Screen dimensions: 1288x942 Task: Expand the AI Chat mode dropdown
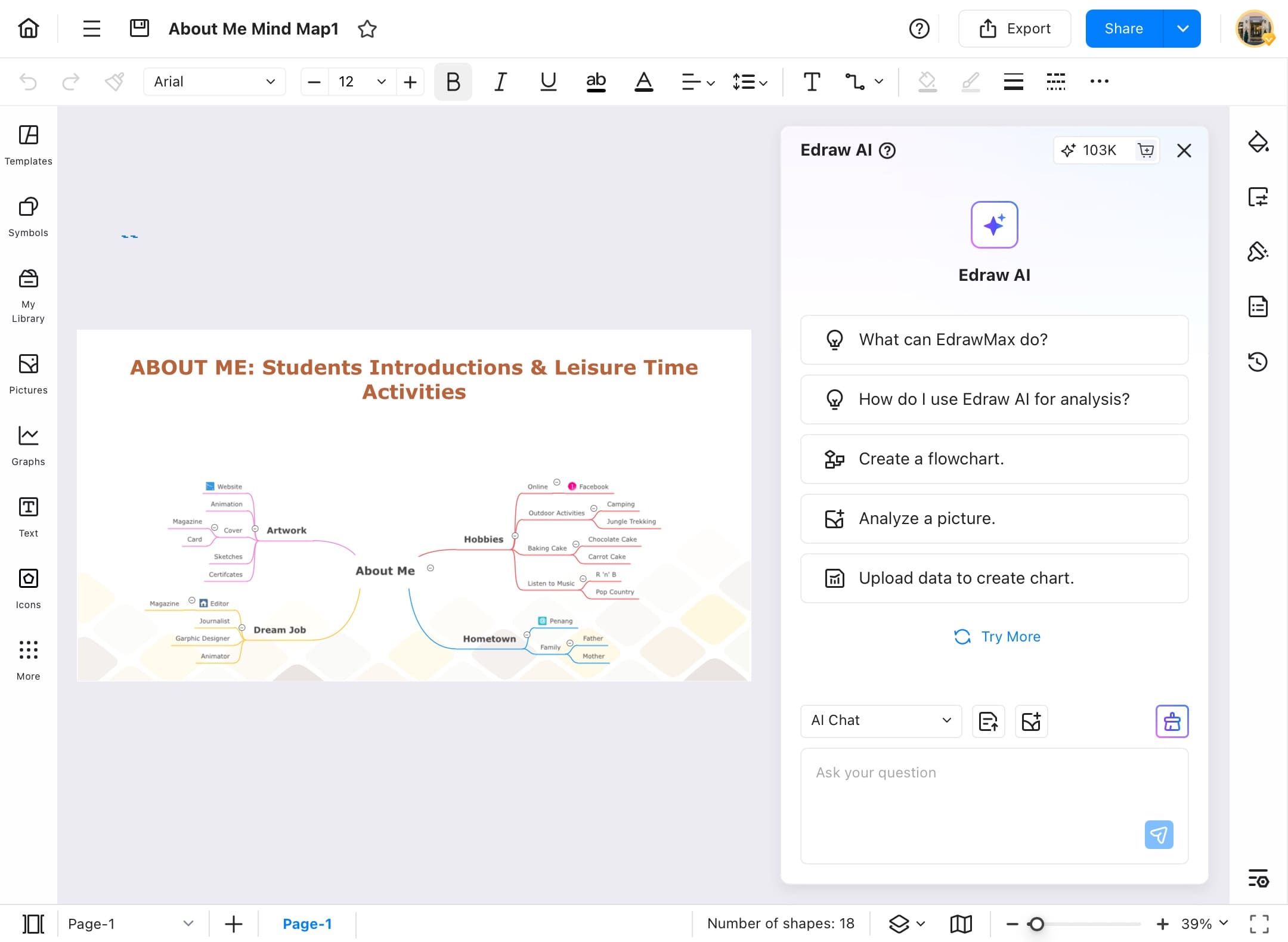pyautogui.click(x=881, y=720)
